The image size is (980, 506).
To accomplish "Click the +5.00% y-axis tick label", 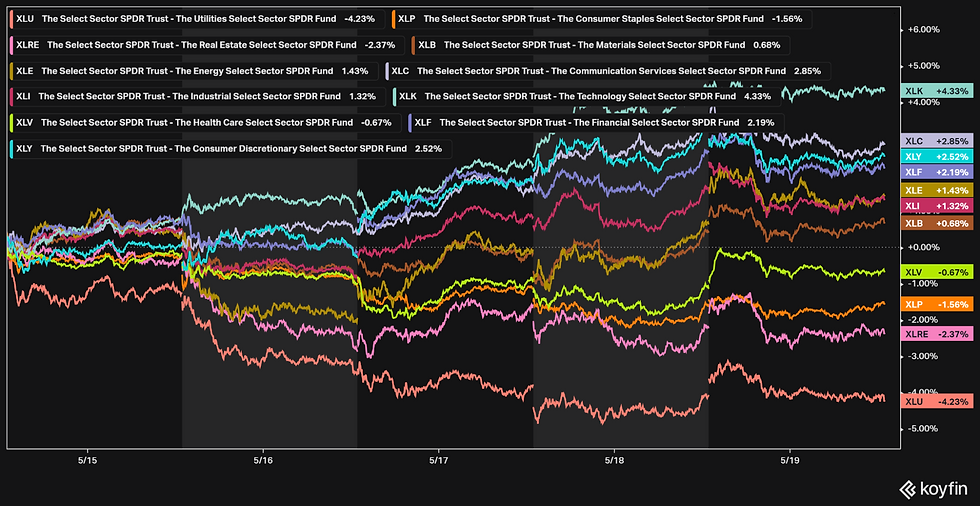I will point(922,66).
